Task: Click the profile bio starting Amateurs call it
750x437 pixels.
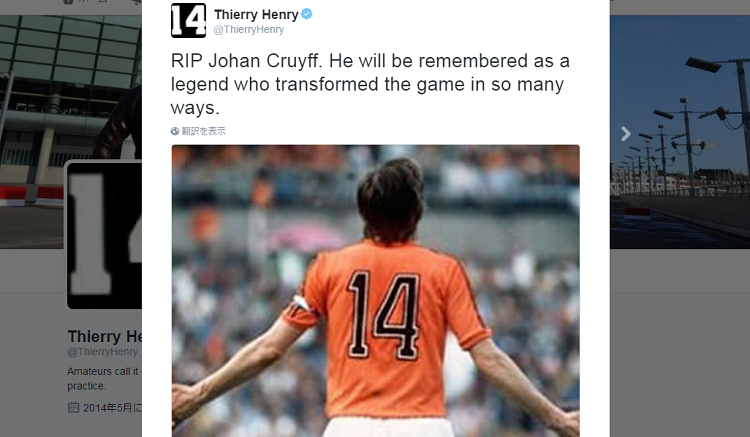Action: point(103,378)
